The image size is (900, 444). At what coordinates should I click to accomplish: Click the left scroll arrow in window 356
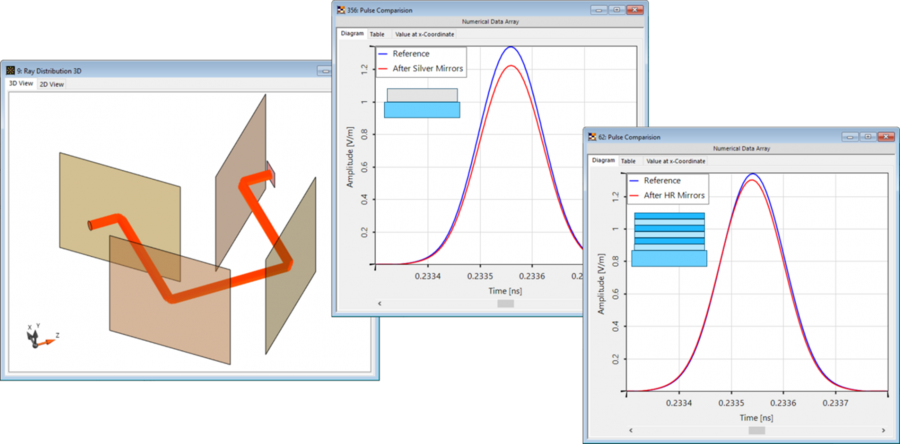(377, 303)
